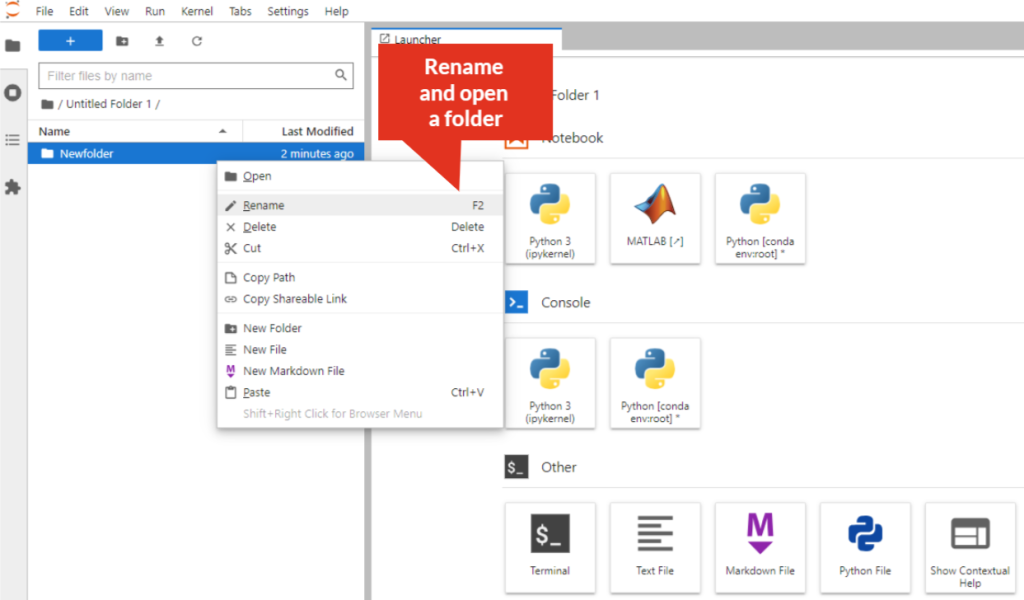Launch the MATLAB notebook card

655,219
